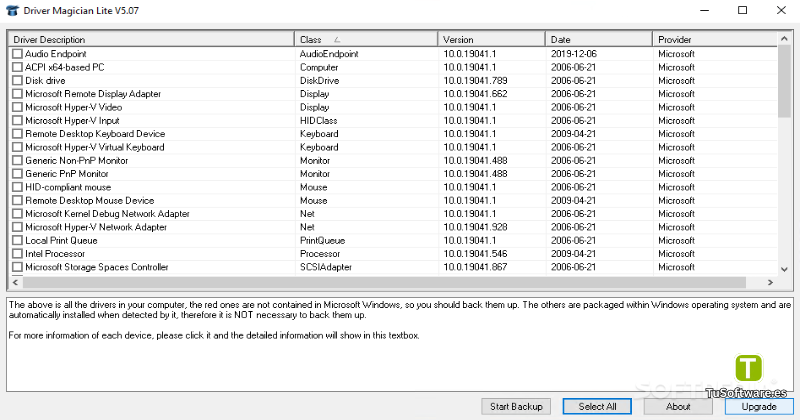
Task: Click the DiskDrive class cell
Action: pos(319,80)
